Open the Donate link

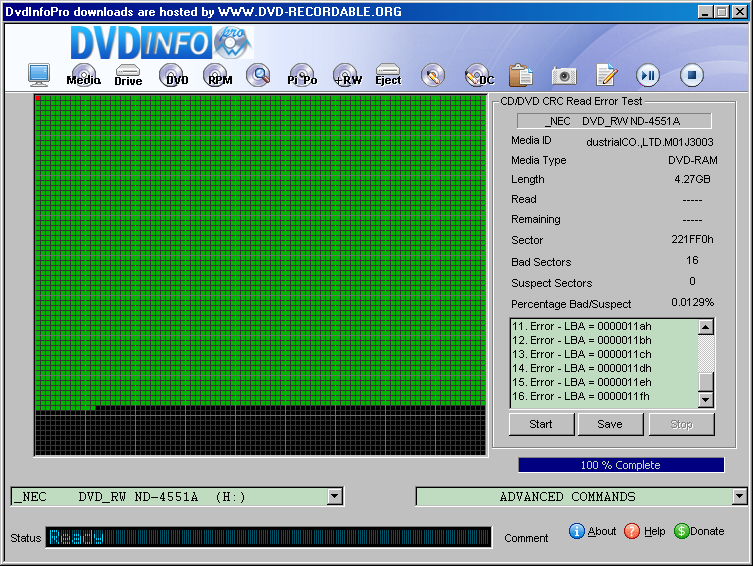tap(707, 531)
